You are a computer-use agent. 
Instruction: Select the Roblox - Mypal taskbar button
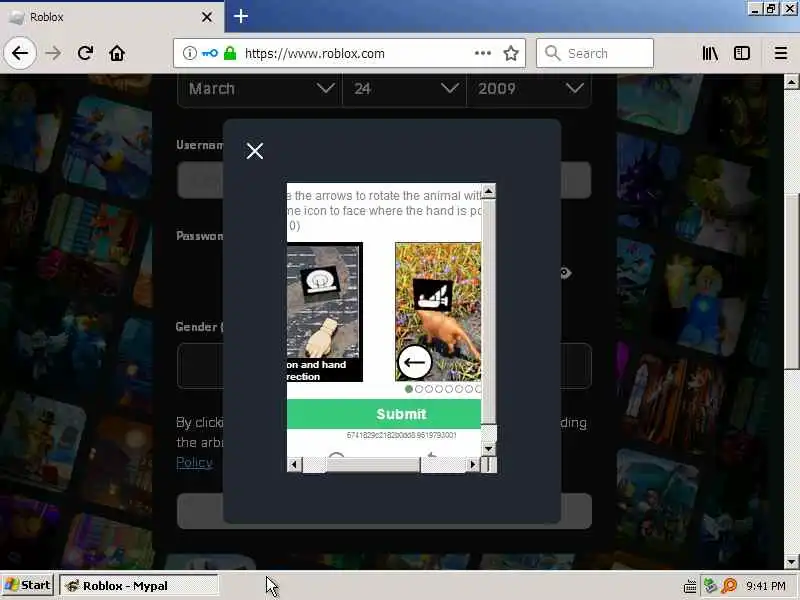click(x=139, y=585)
